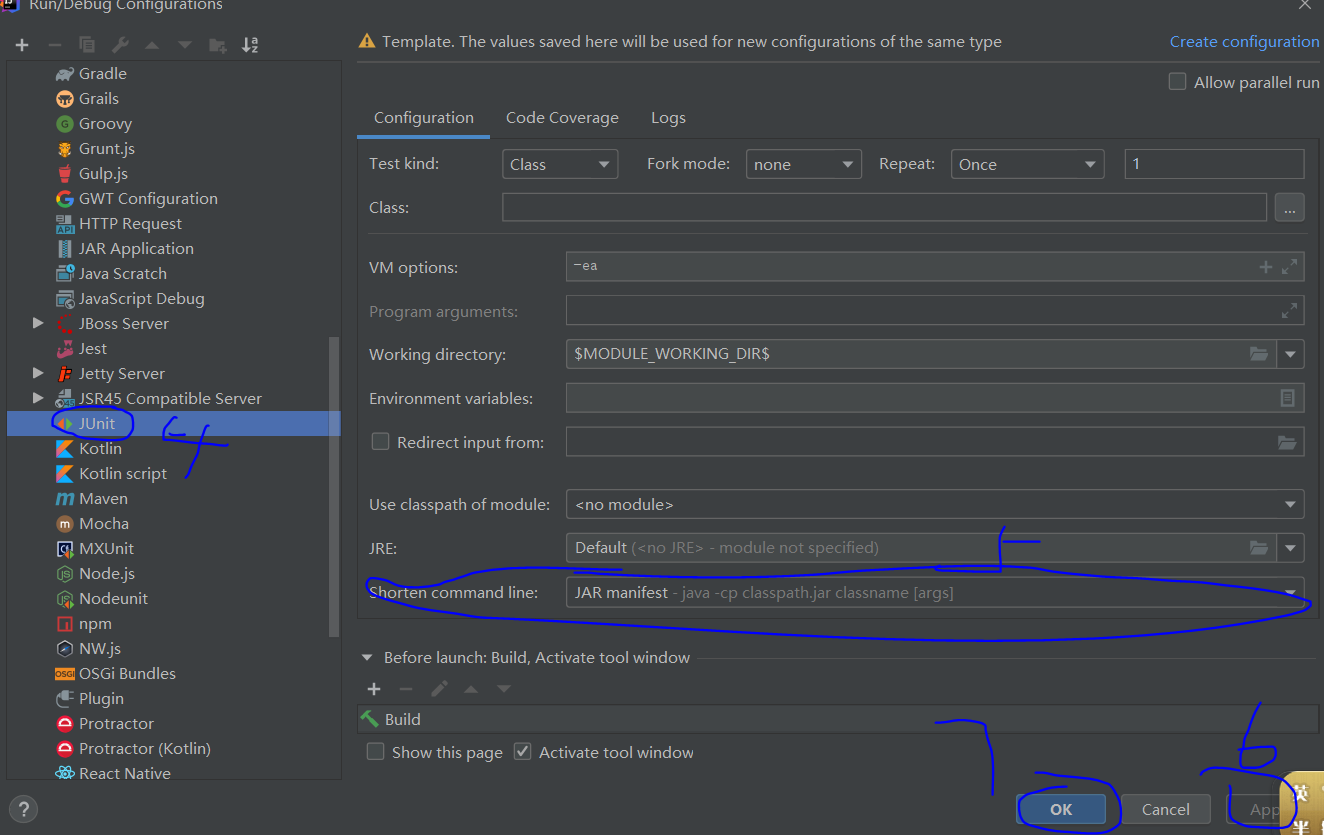
Task: Expand the VM options field editor
Action: point(1290,267)
